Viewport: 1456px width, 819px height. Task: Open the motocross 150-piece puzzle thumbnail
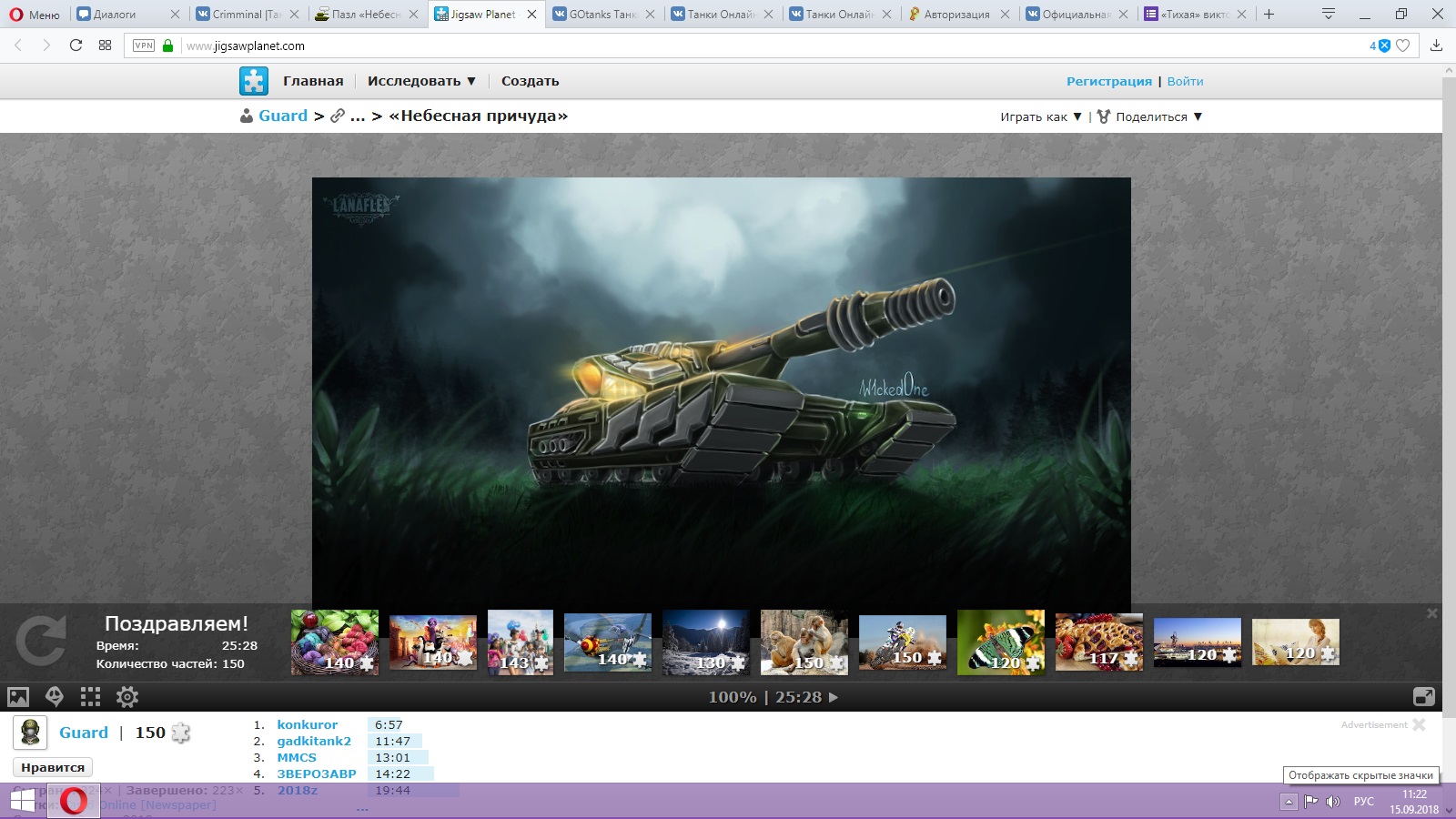click(x=903, y=642)
